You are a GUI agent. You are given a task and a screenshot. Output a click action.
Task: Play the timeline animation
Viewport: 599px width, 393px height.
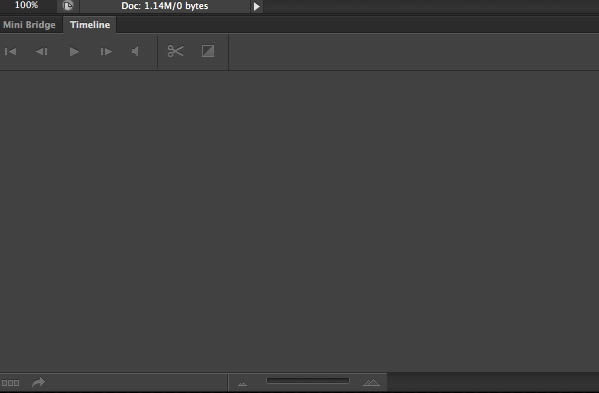pos(74,51)
